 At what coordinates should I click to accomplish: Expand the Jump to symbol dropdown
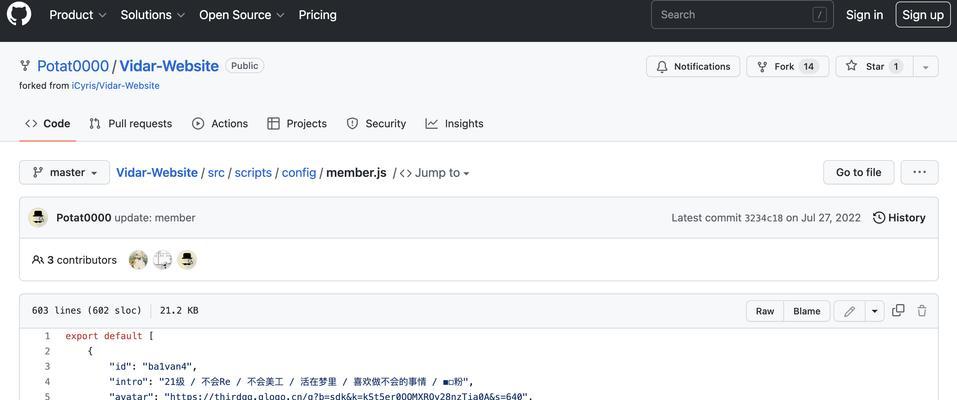coord(435,173)
